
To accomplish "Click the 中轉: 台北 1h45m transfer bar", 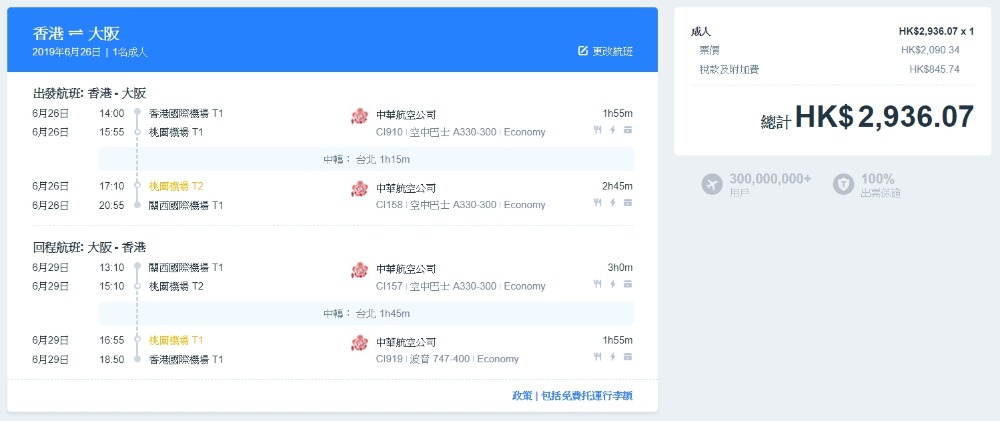I will click(366, 313).
